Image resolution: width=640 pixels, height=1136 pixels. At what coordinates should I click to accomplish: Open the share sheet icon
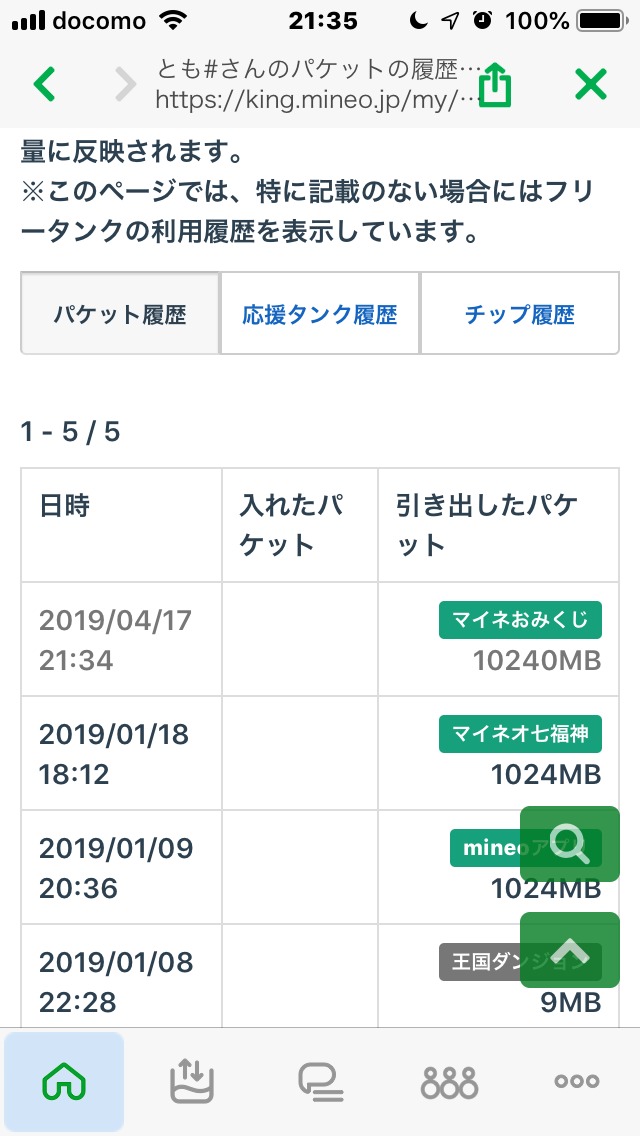coord(495,84)
